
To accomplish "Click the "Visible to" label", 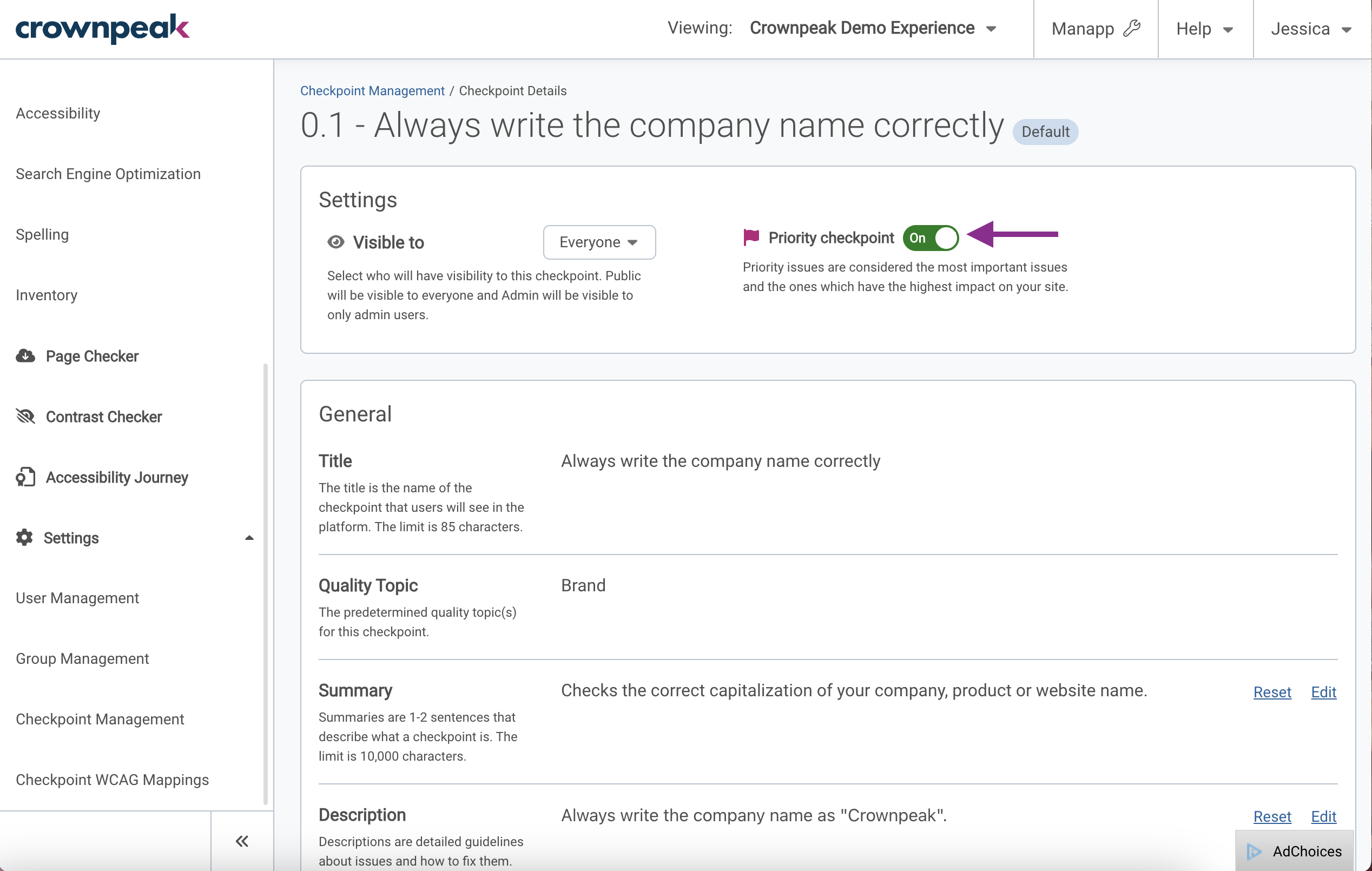I will [x=388, y=242].
